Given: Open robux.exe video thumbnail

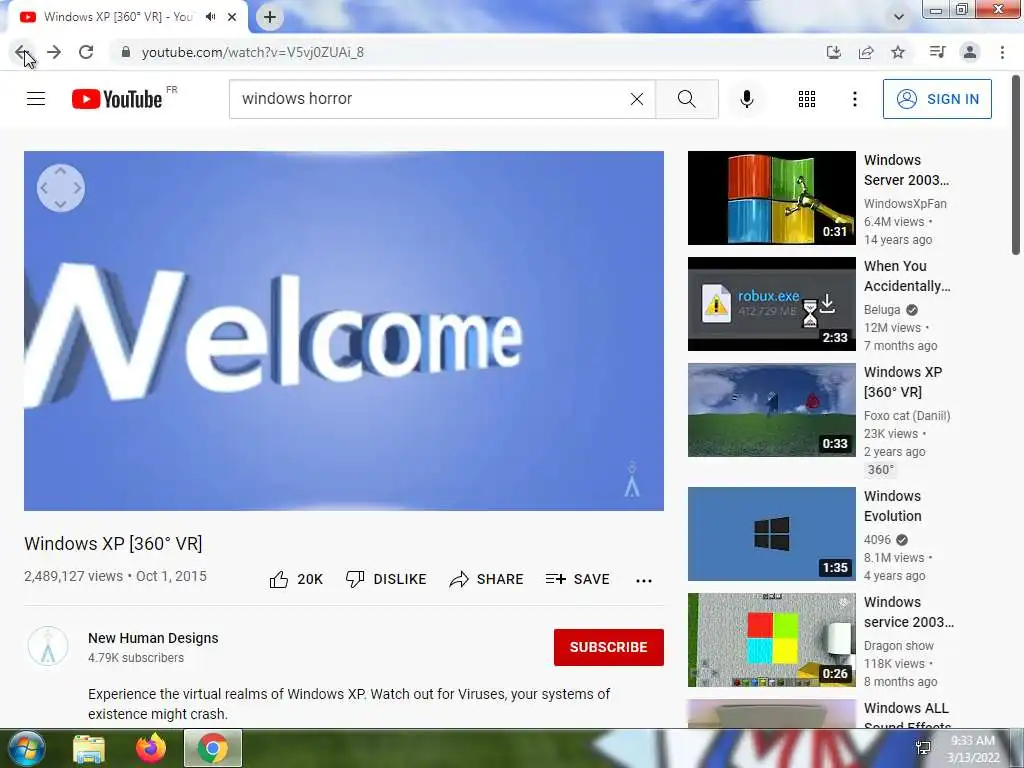Looking at the screenshot, I should [x=772, y=304].
